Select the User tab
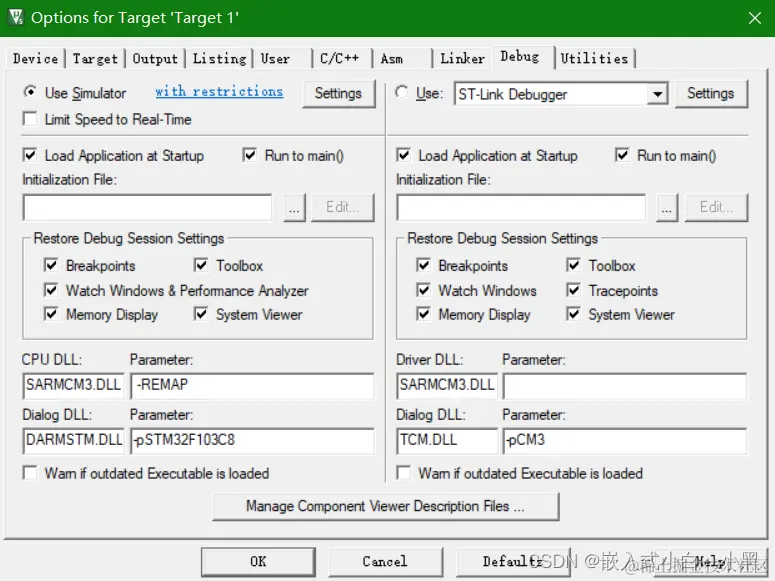The image size is (775, 581). click(283, 59)
